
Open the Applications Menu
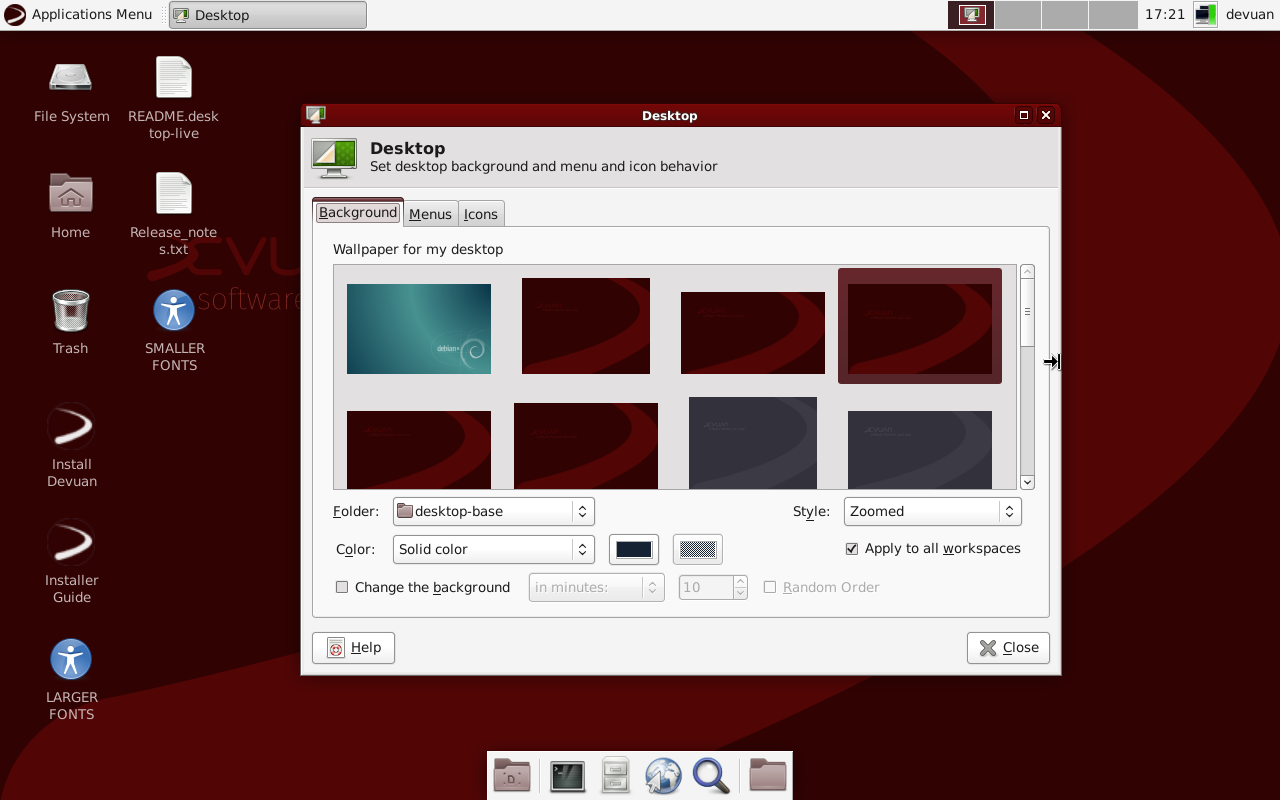[78, 14]
